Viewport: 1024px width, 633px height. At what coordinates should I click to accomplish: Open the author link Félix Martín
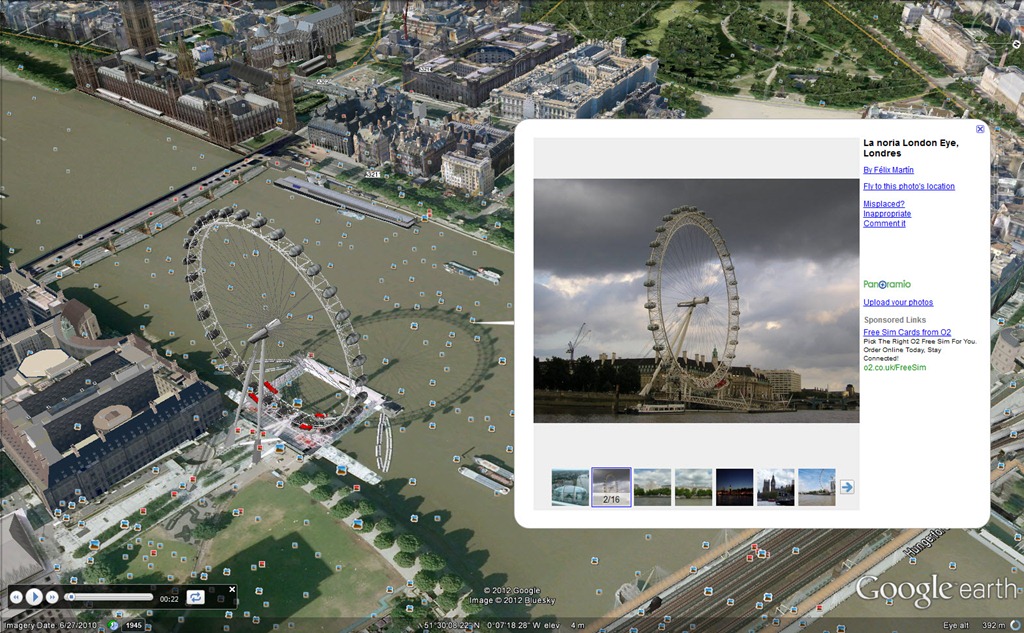pyautogui.click(x=888, y=170)
